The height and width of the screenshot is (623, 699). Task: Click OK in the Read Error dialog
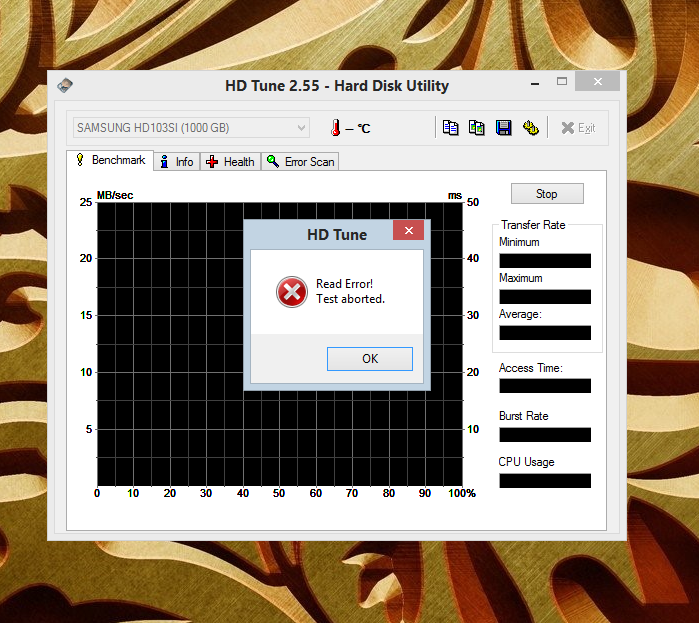click(x=370, y=359)
